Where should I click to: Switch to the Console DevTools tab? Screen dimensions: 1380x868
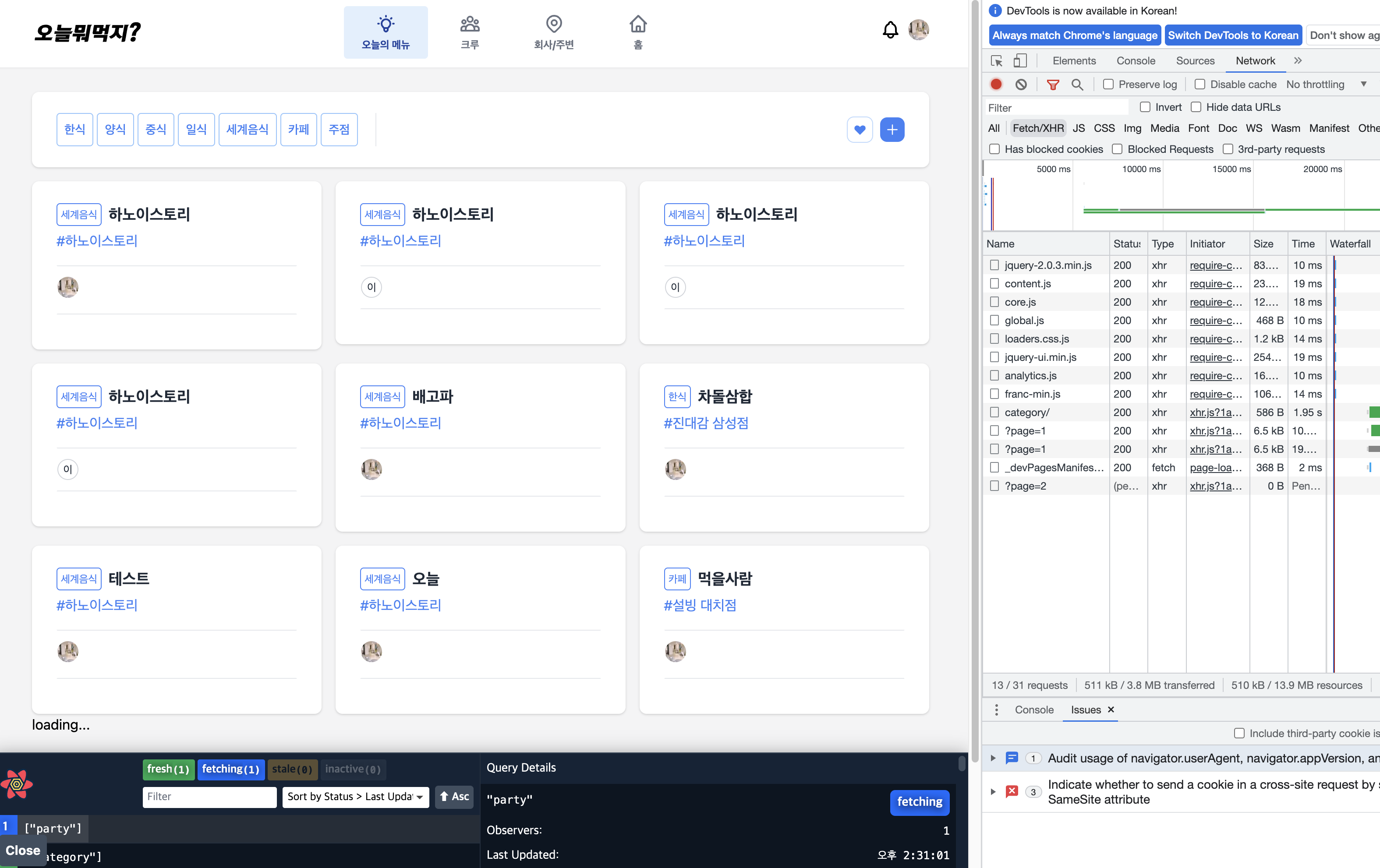pyautogui.click(x=1135, y=61)
